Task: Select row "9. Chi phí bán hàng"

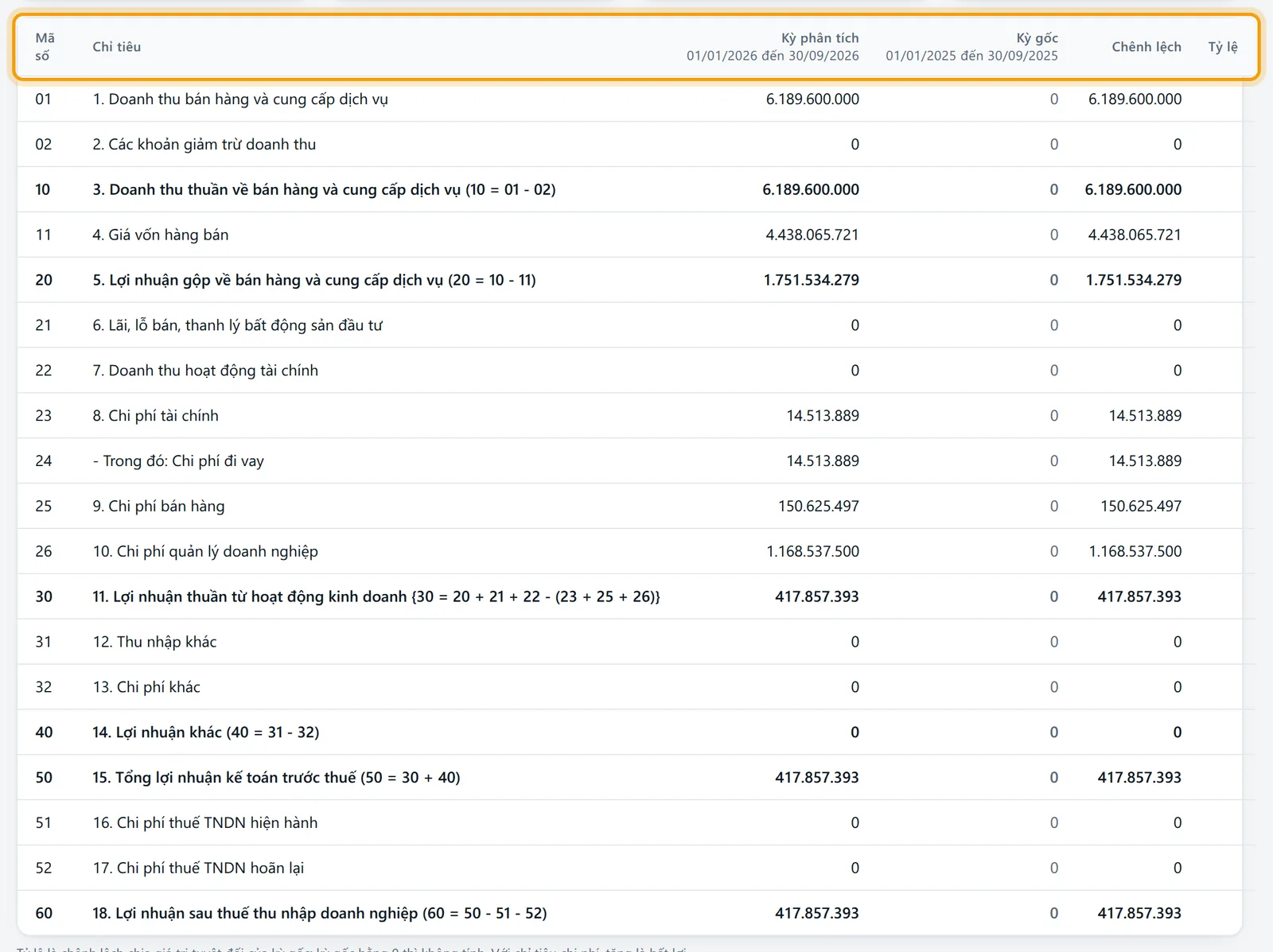Action: (629, 507)
